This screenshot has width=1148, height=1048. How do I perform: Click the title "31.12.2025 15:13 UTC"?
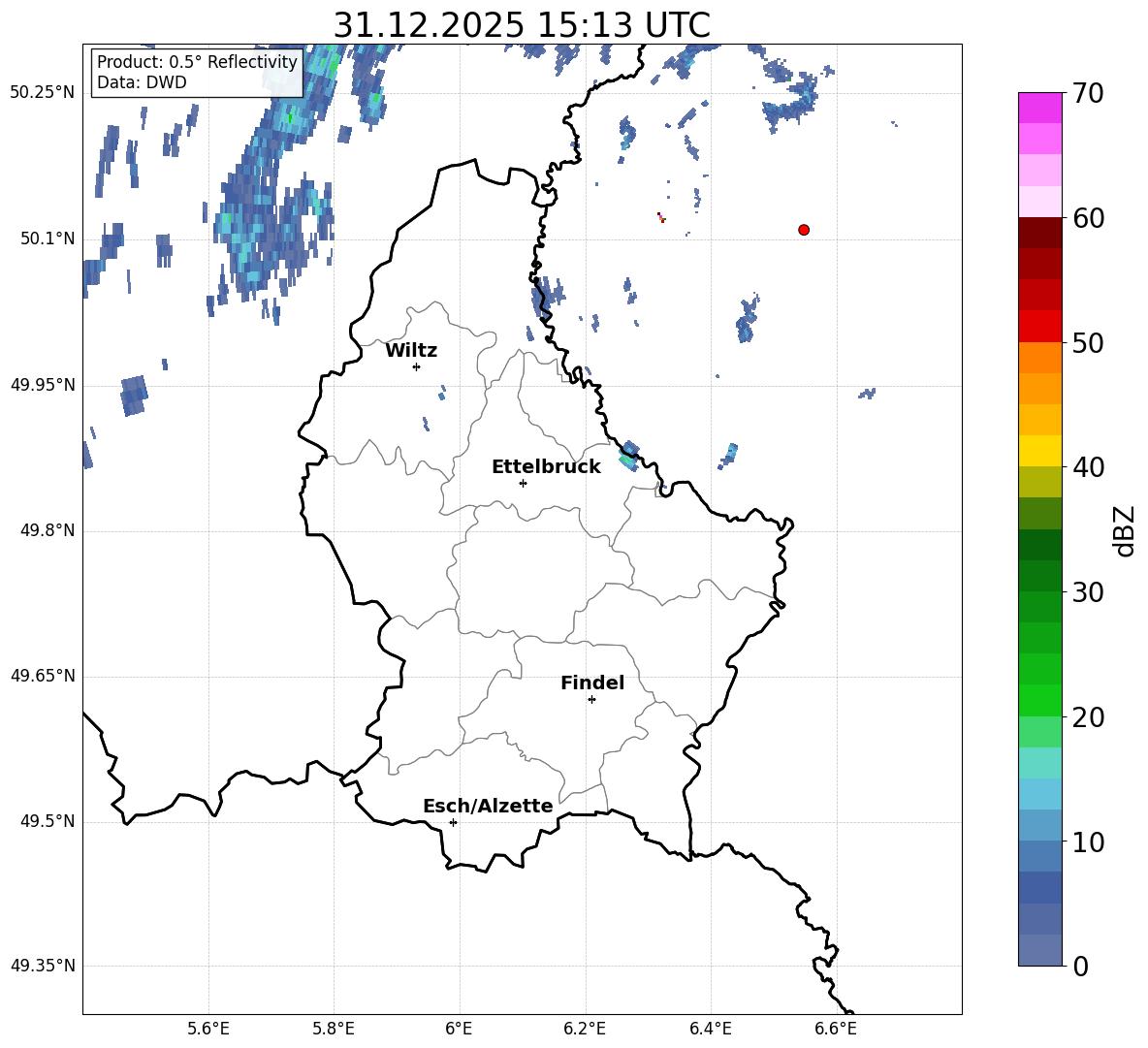[522, 25]
